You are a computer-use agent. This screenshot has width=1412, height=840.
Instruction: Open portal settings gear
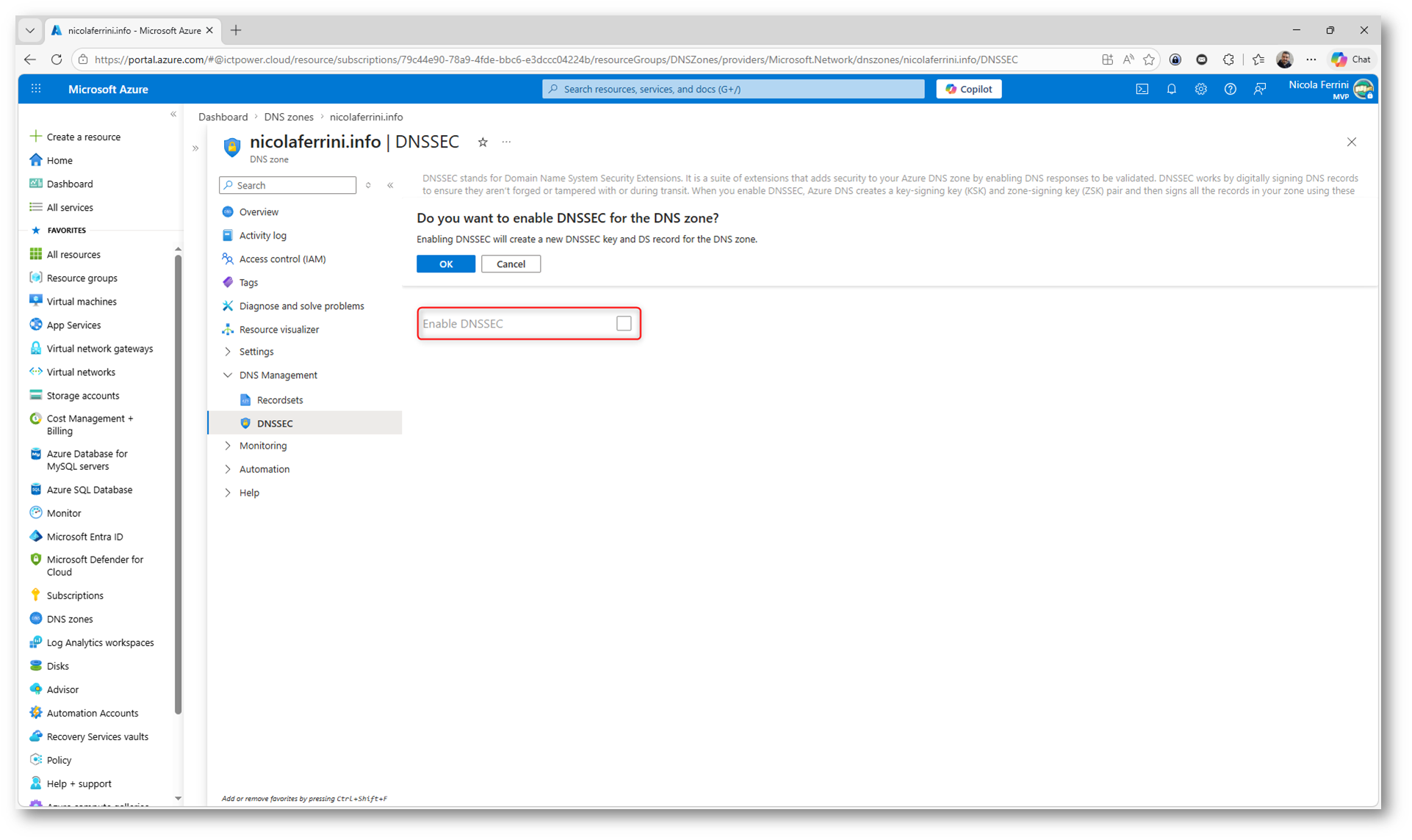(1200, 89)
